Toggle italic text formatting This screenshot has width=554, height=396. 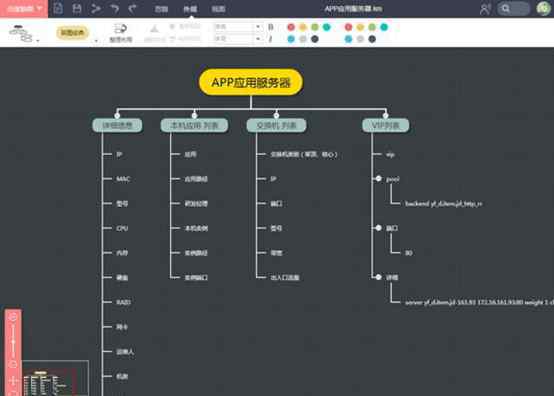(x=271, y=39)
